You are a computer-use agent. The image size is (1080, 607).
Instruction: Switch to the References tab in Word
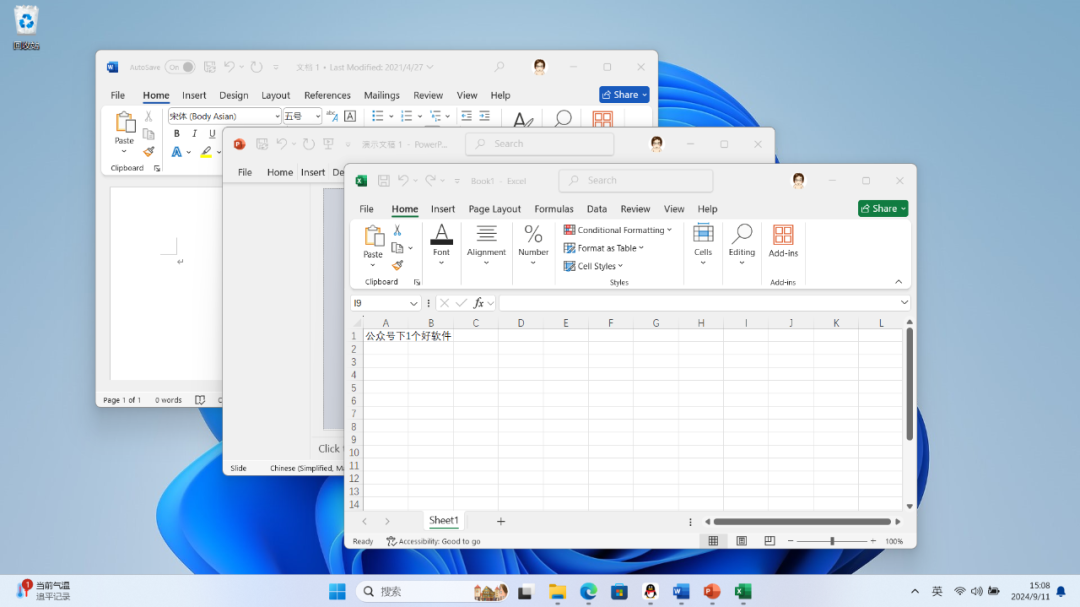[327, 95]
